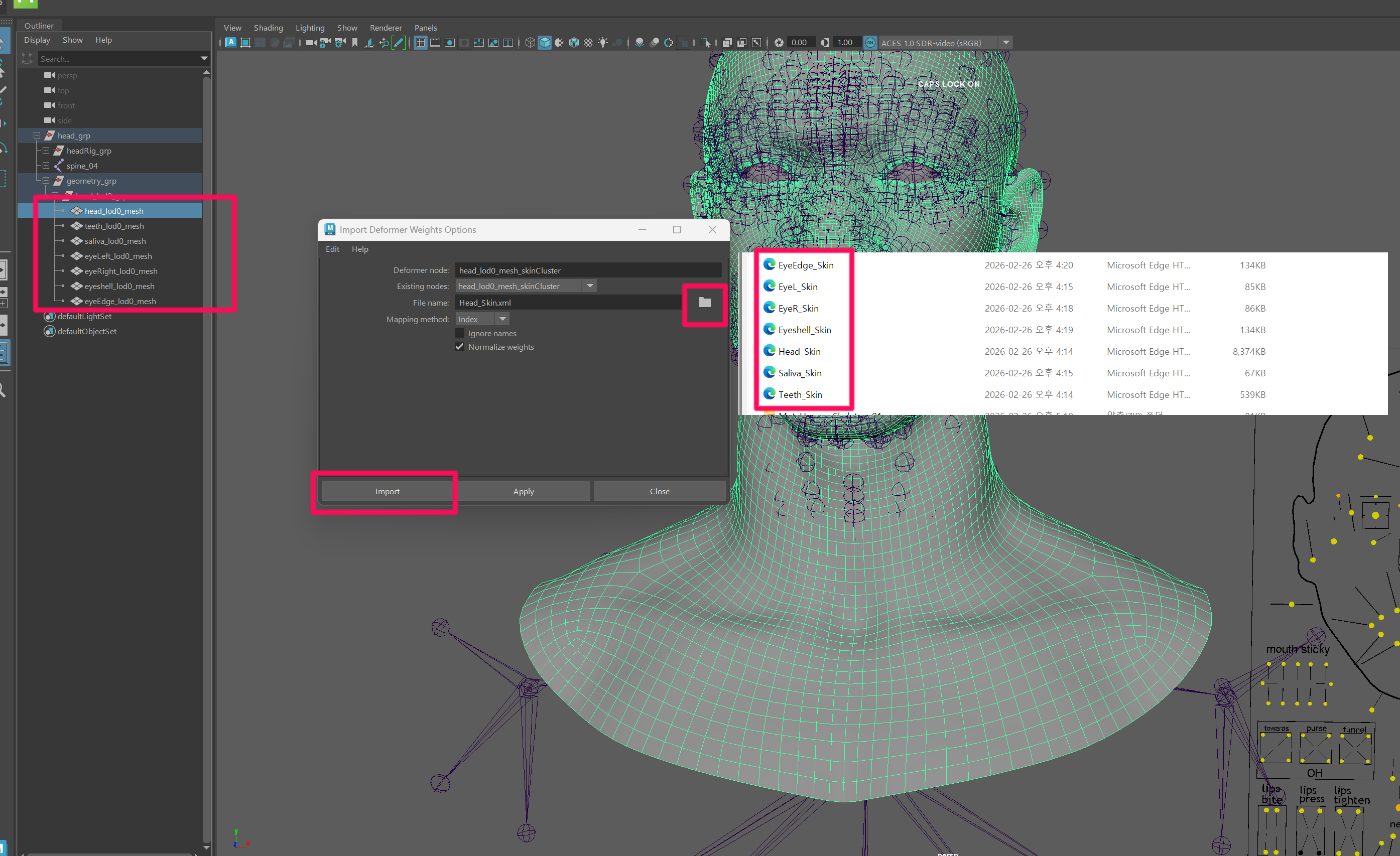Click the camera bookmark icon

click(x=354, y=43)
